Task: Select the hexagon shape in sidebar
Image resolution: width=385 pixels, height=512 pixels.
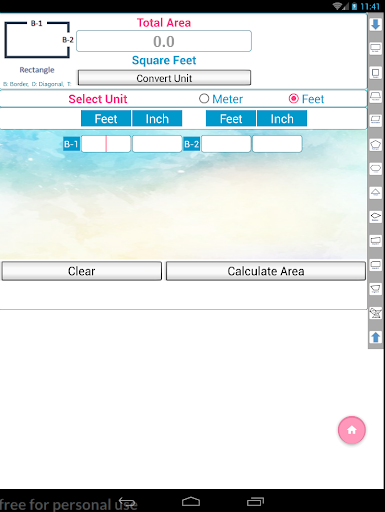Action: pyautogui.click(x=376, y=168)
